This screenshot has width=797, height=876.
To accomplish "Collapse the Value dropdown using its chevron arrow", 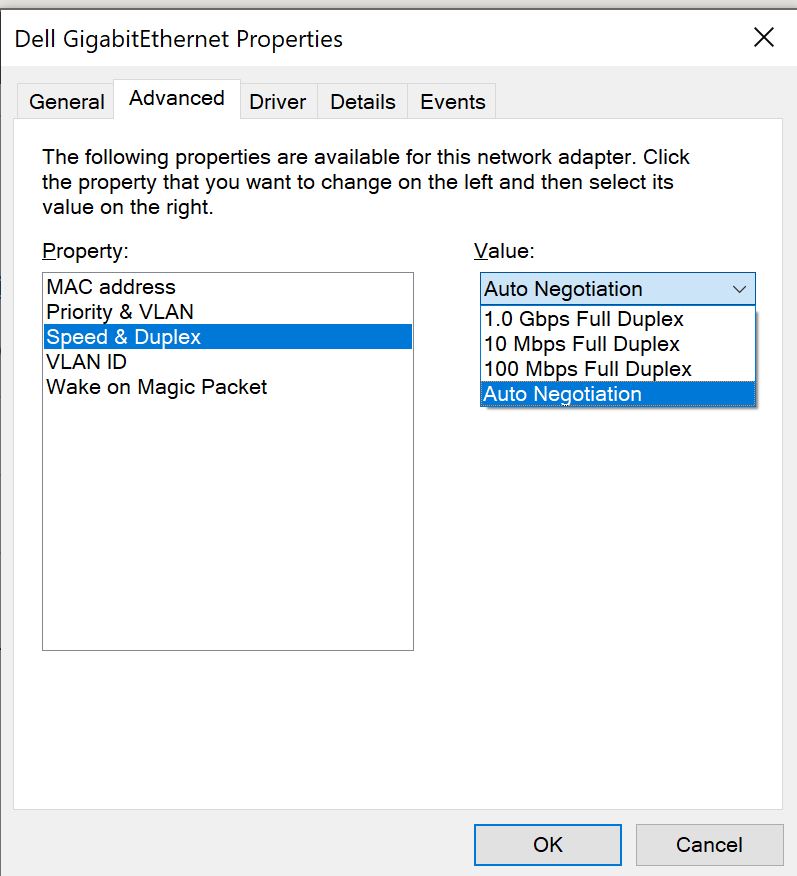I will point(739,289).
